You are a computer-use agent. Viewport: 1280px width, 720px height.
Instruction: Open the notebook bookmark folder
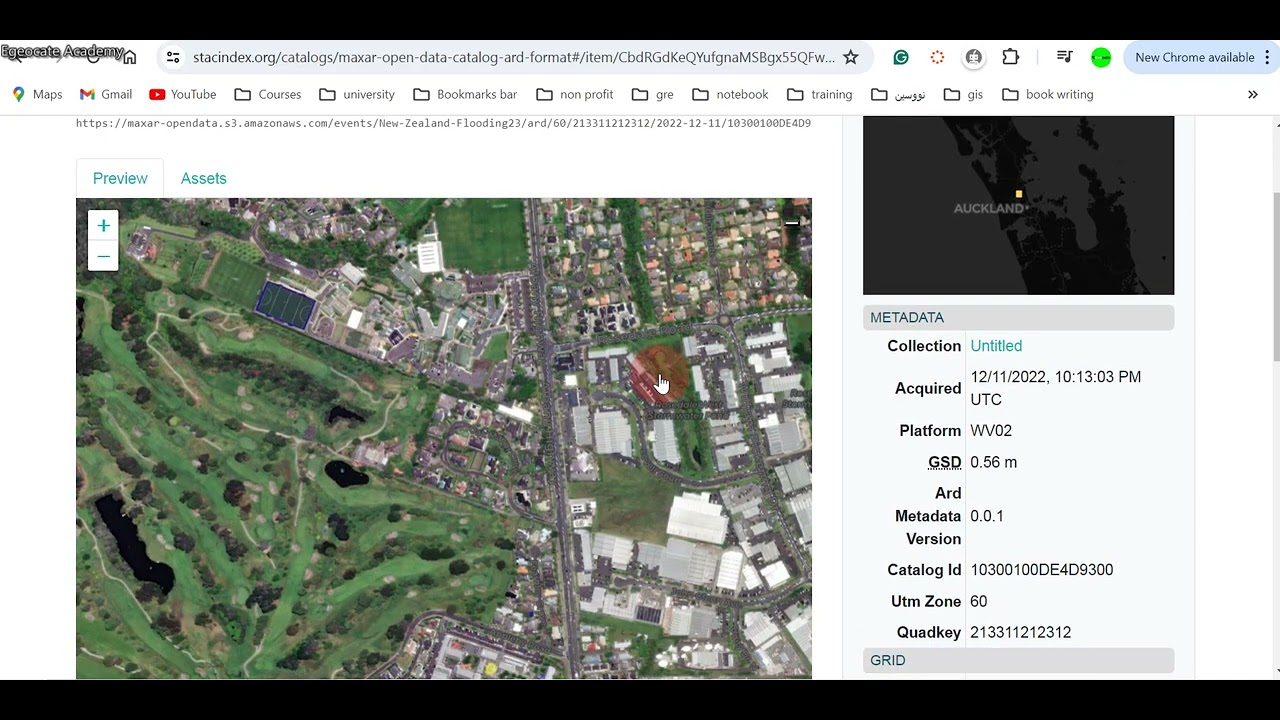click(731, 95)
